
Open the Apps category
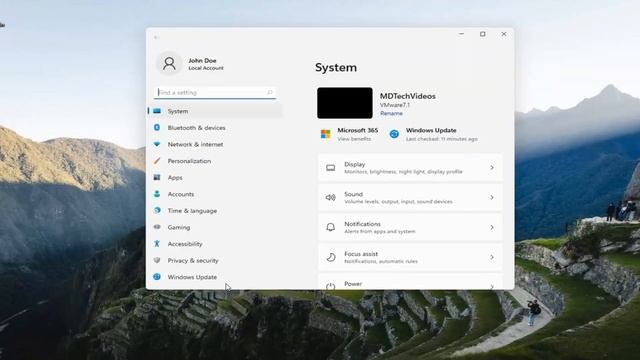(215, 178)
